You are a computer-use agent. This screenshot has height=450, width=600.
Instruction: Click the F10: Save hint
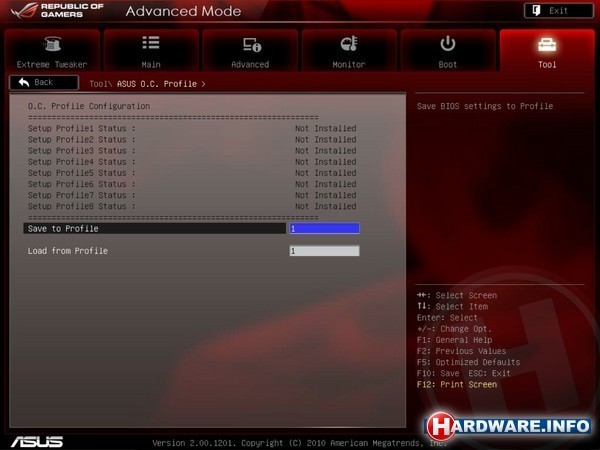coord(438,373)
